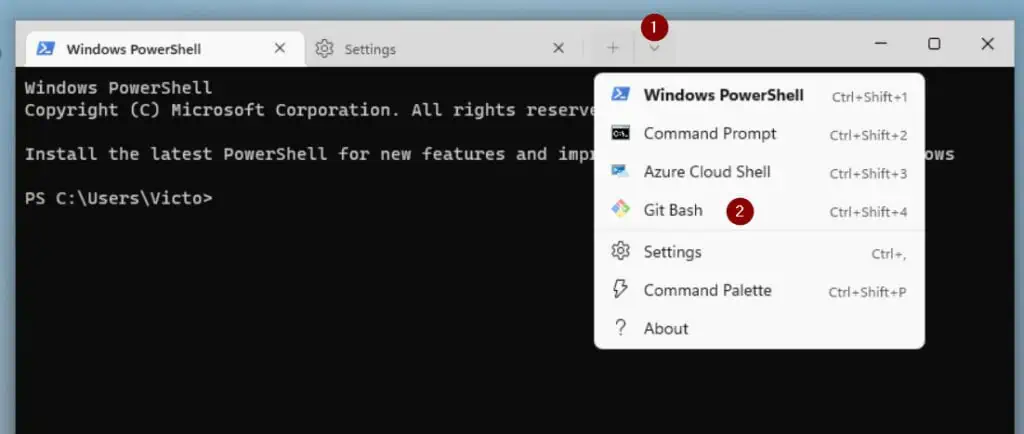This screenshot has height=434, width=1024.
Task: Click the PowerShell icon on the first tab
Action: [x=45, y=49]
